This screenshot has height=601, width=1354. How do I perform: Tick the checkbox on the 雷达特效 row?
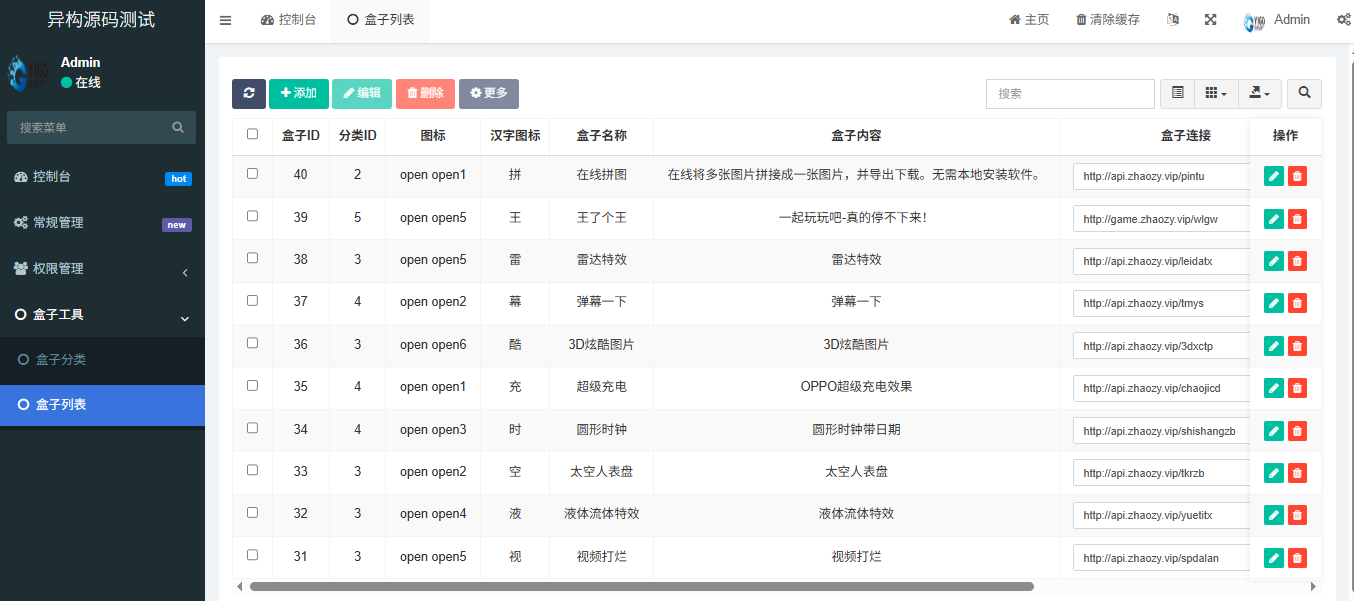252,260
